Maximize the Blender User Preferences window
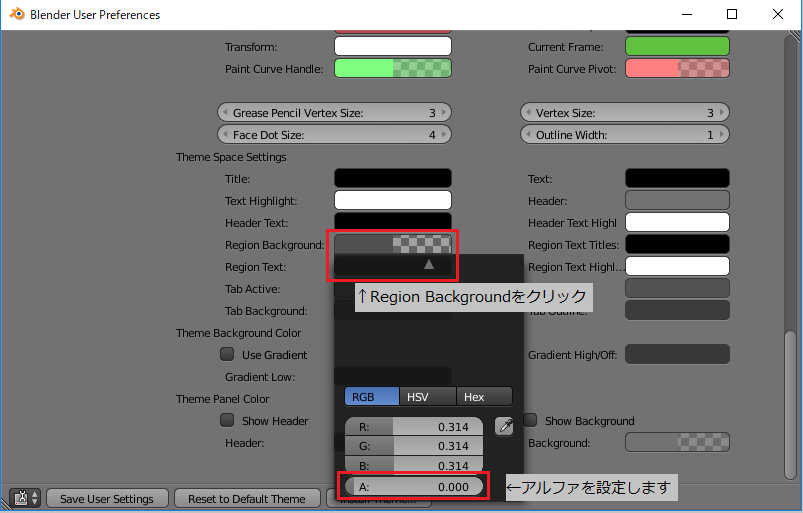 tap(732, 14)
